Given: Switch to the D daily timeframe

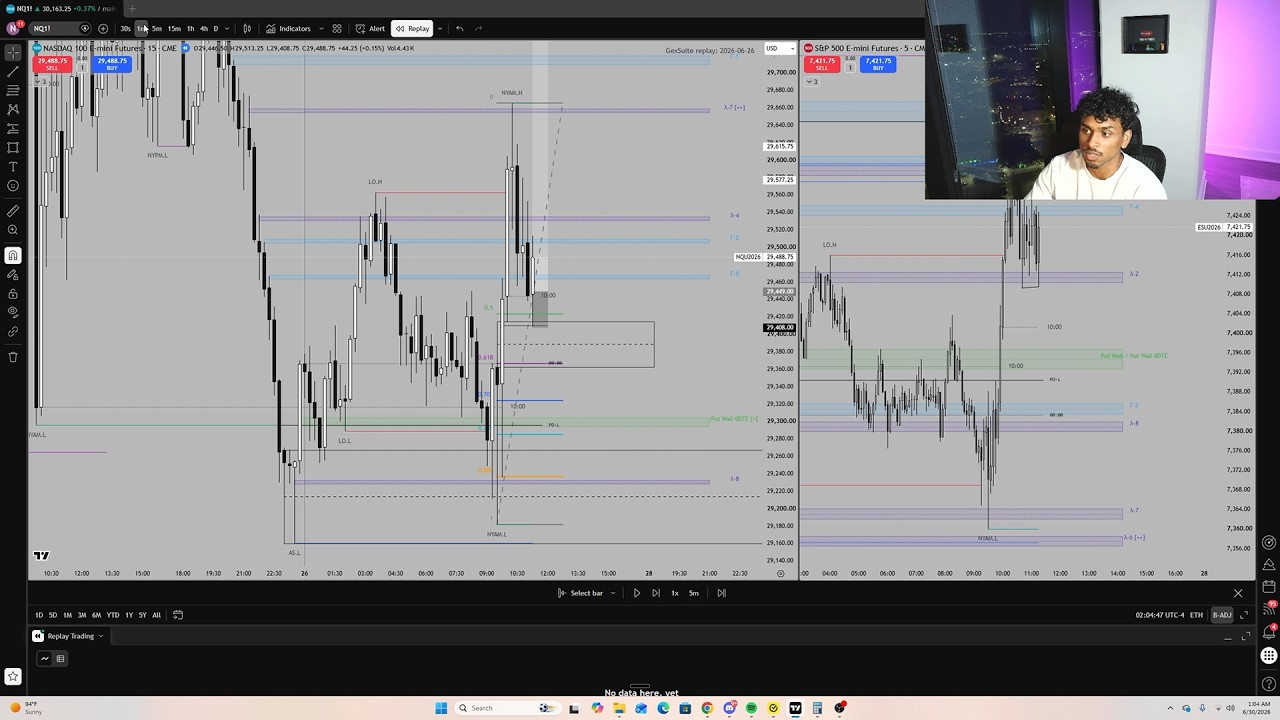Looking at the screenshot, I should [x=215, y=28].
